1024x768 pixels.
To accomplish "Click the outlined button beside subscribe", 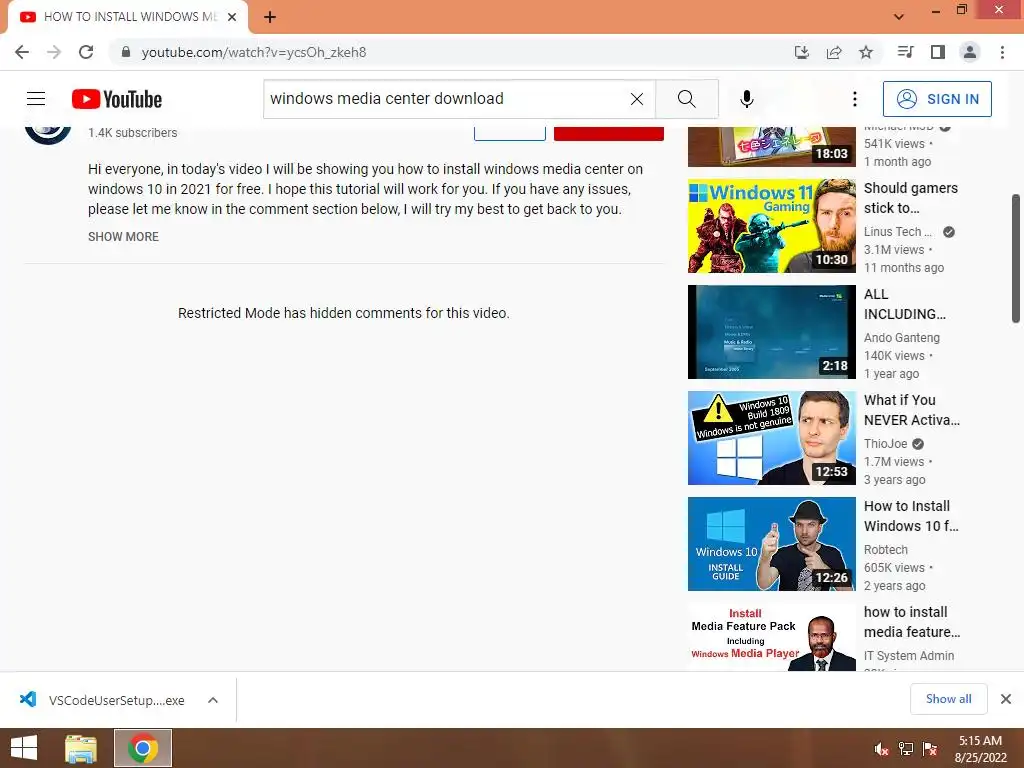I will 509,133.
